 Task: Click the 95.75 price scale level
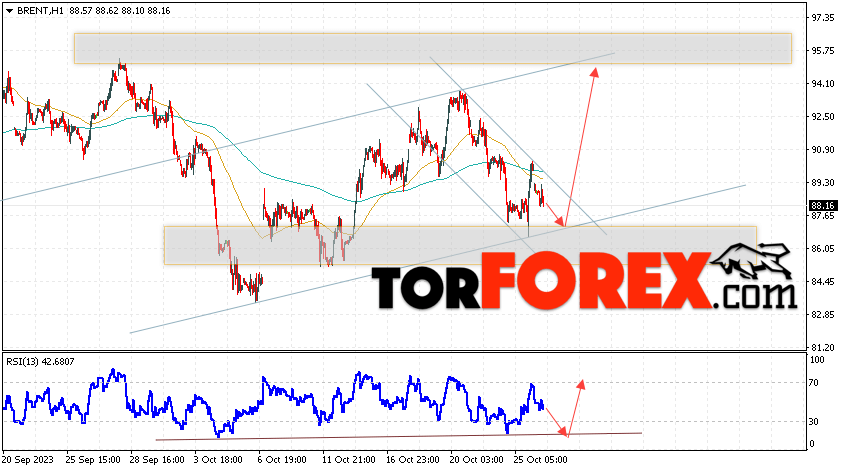(823, 51)
